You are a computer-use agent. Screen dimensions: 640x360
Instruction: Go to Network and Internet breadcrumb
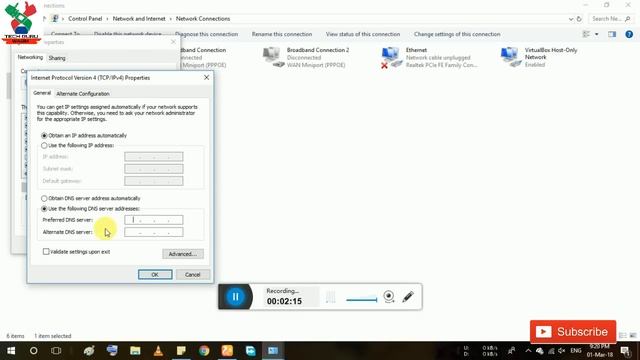pyautogui.click(x=139, y=19)
